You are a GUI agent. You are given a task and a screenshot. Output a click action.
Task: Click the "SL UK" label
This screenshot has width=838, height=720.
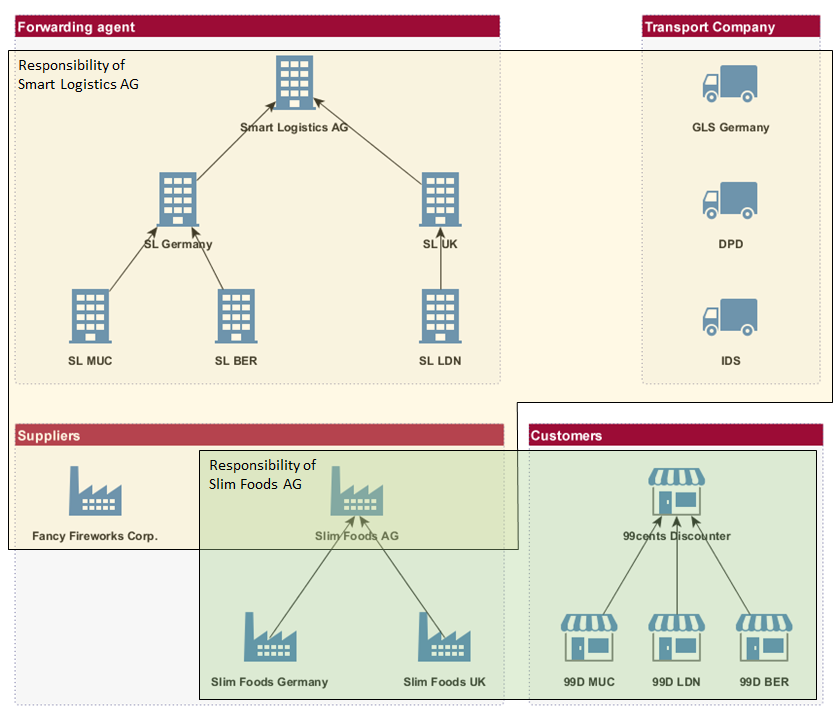[x=440, y=244]
